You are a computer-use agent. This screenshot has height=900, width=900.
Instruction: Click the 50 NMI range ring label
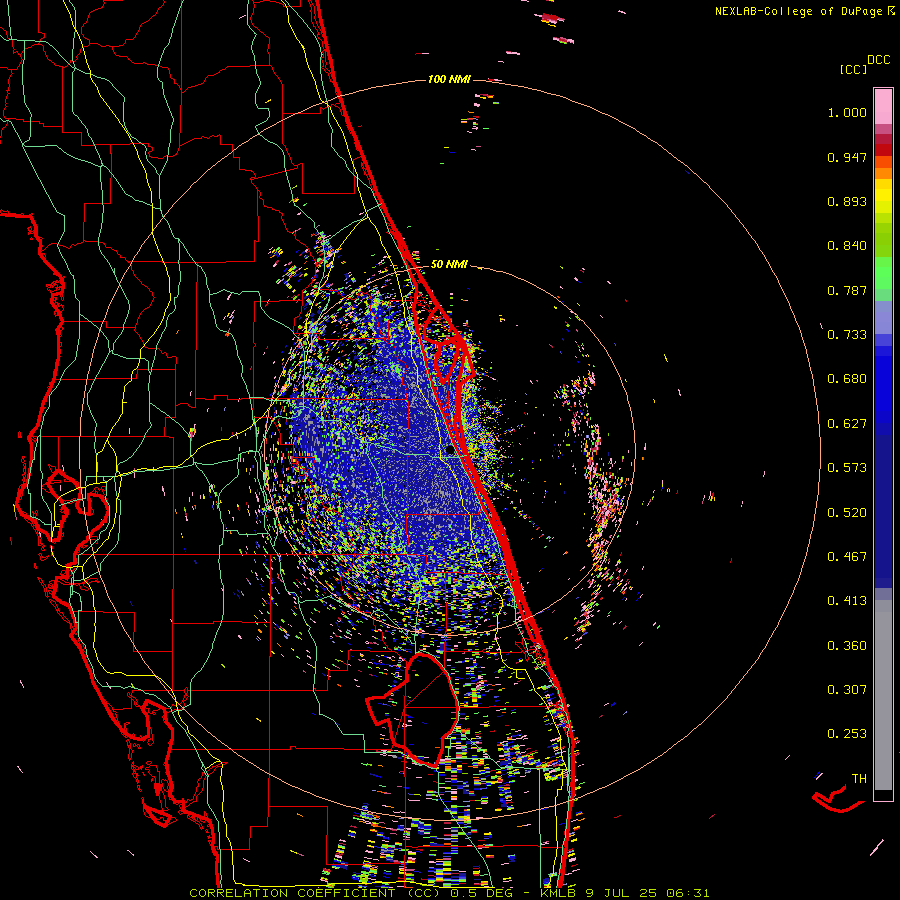(449, 265)
